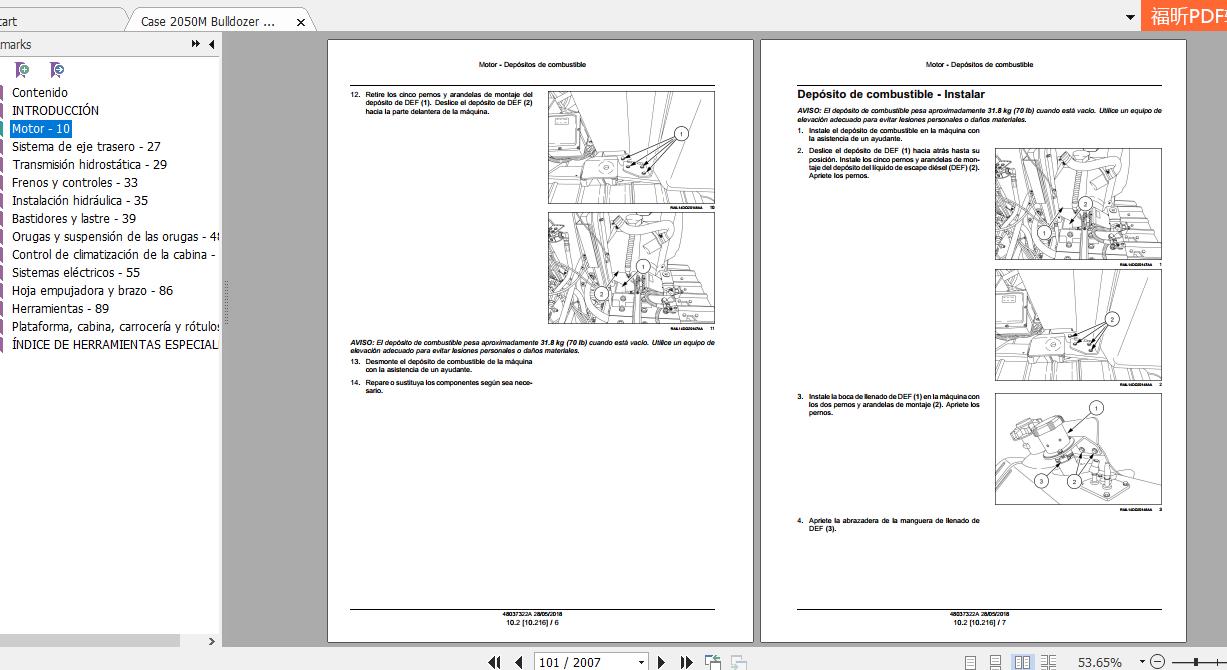Jump to the last page
This screenshot has width=1227, height=670.
[x=687, y=662]
